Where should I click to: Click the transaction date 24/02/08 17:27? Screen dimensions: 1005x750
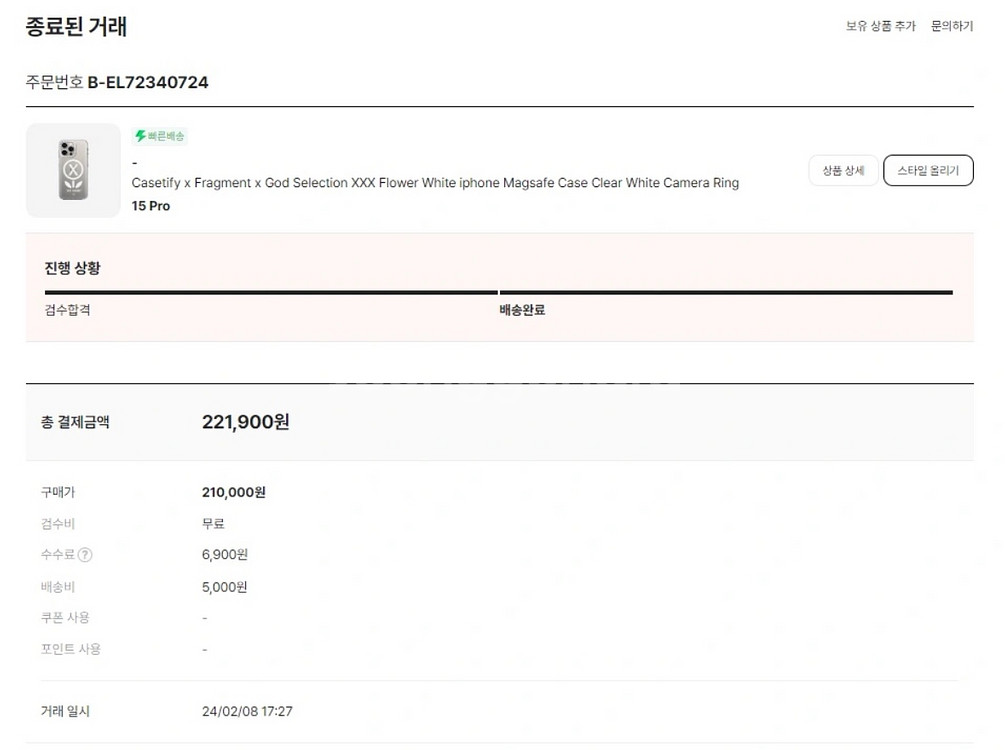click(x=247, y=712)
